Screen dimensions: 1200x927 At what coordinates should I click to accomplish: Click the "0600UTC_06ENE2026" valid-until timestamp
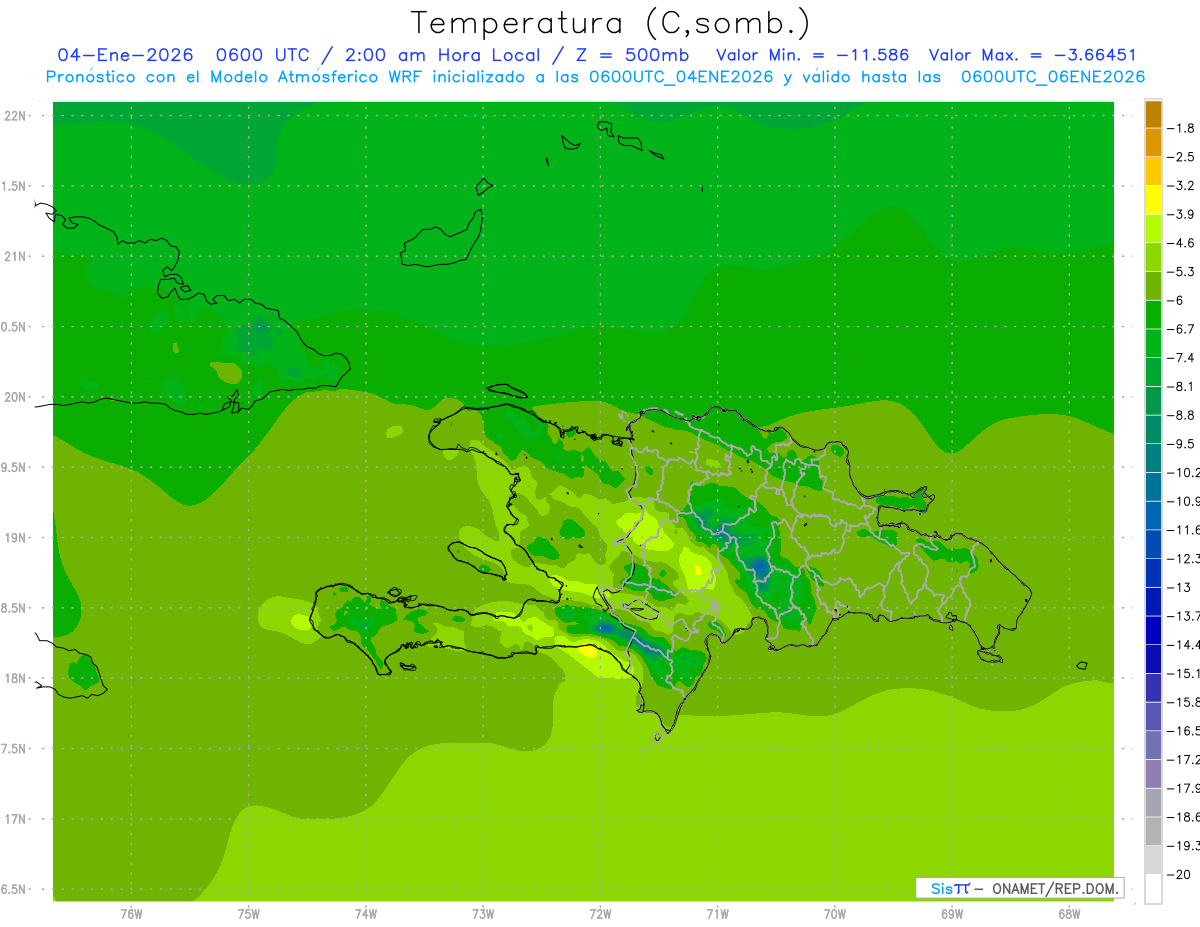[x=1053, y=77]
